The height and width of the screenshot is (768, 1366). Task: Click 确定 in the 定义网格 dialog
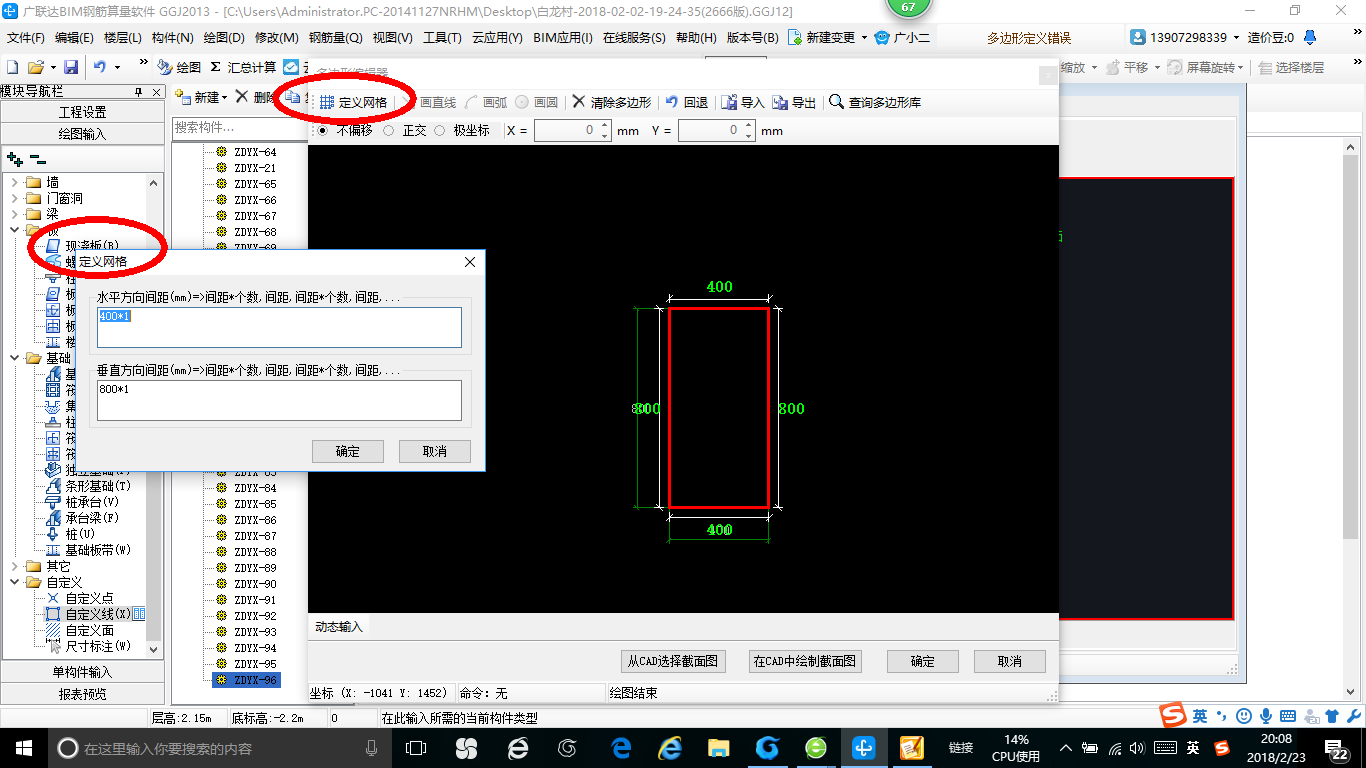pos(348,451)
